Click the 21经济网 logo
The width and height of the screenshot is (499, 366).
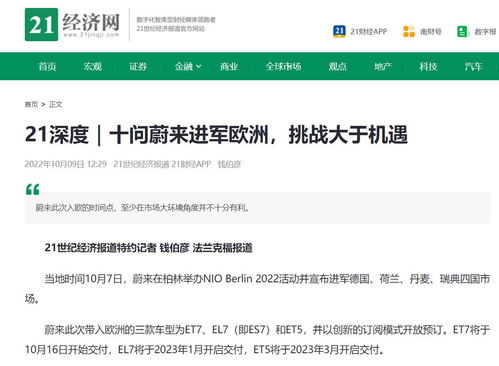[72, 25]
